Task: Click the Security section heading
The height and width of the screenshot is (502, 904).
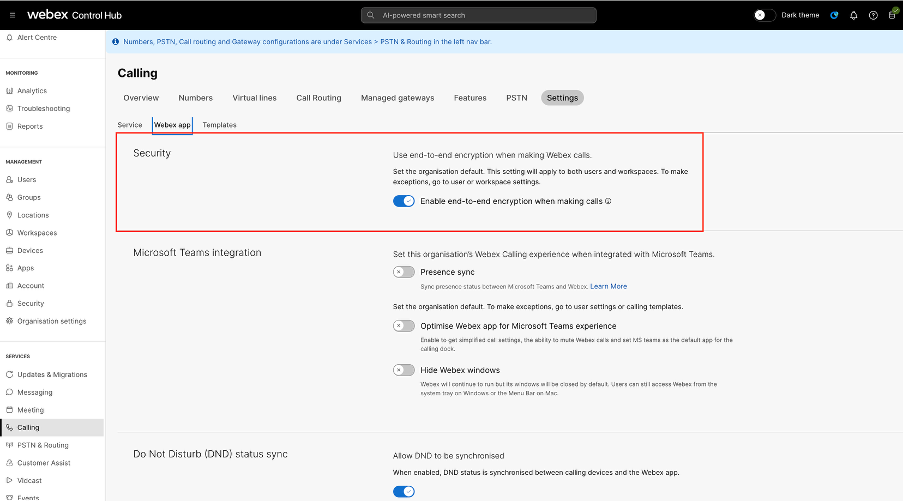Action: [152, 153]
